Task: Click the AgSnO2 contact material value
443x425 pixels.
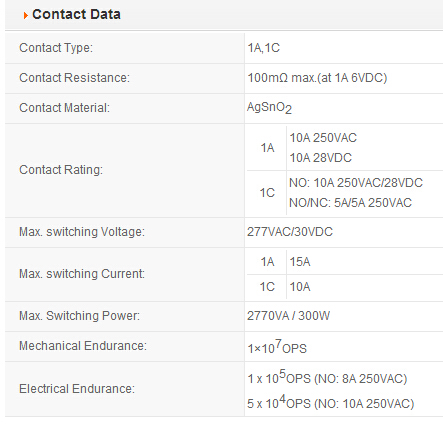Action: 269,108
